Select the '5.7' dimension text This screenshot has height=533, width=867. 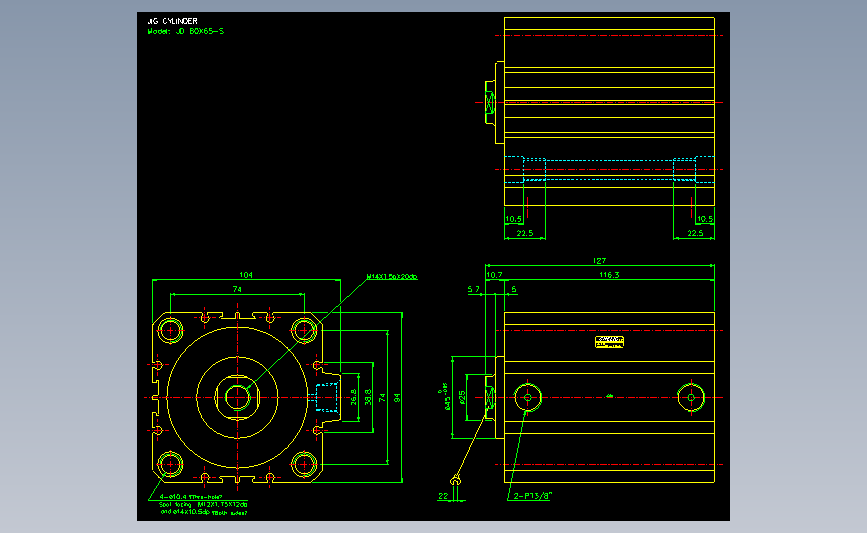[x=474, y=289]
